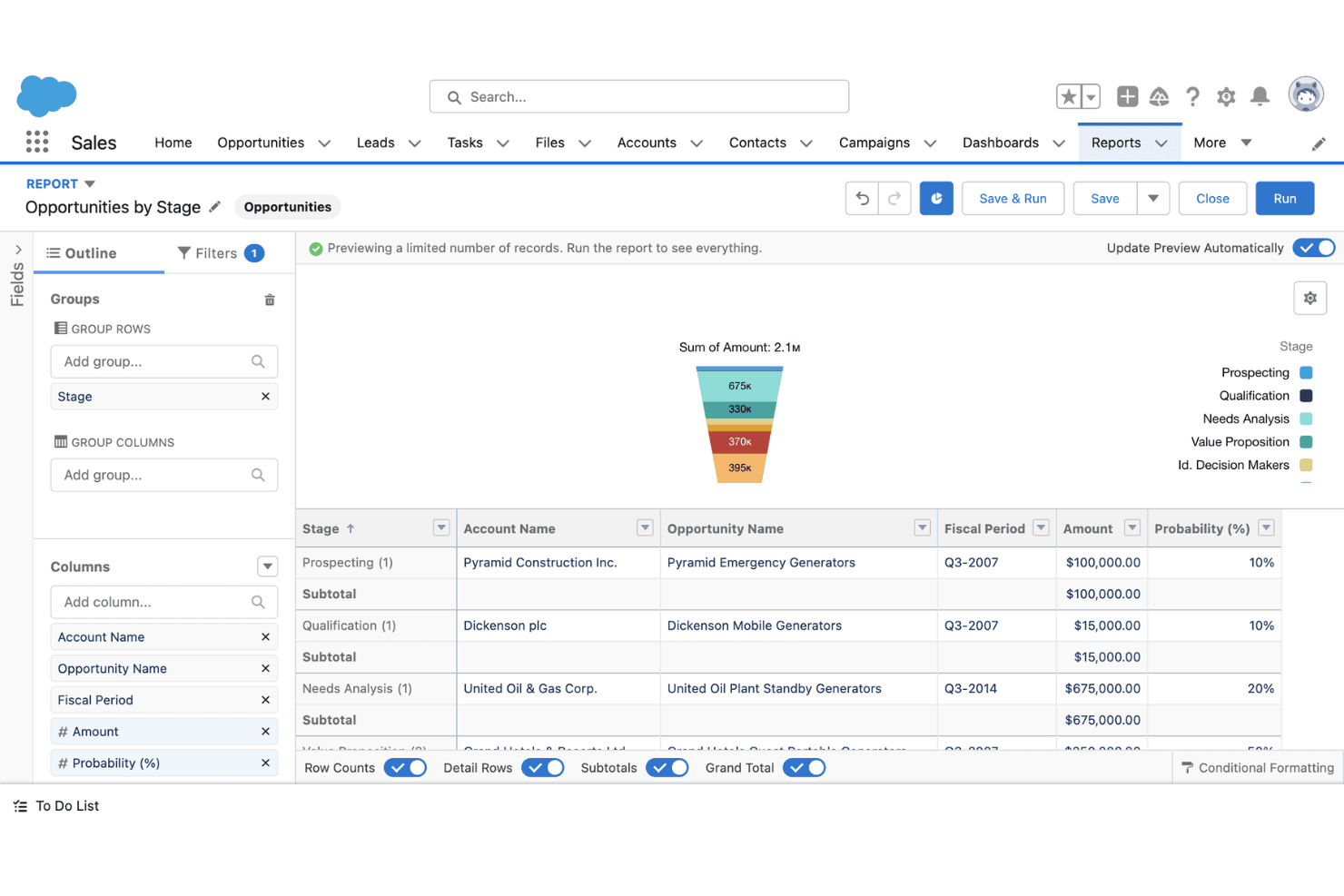Toggle Row Counts switch
The width and height of the screenshot is (1344, 896).
[x=405, y=768]
